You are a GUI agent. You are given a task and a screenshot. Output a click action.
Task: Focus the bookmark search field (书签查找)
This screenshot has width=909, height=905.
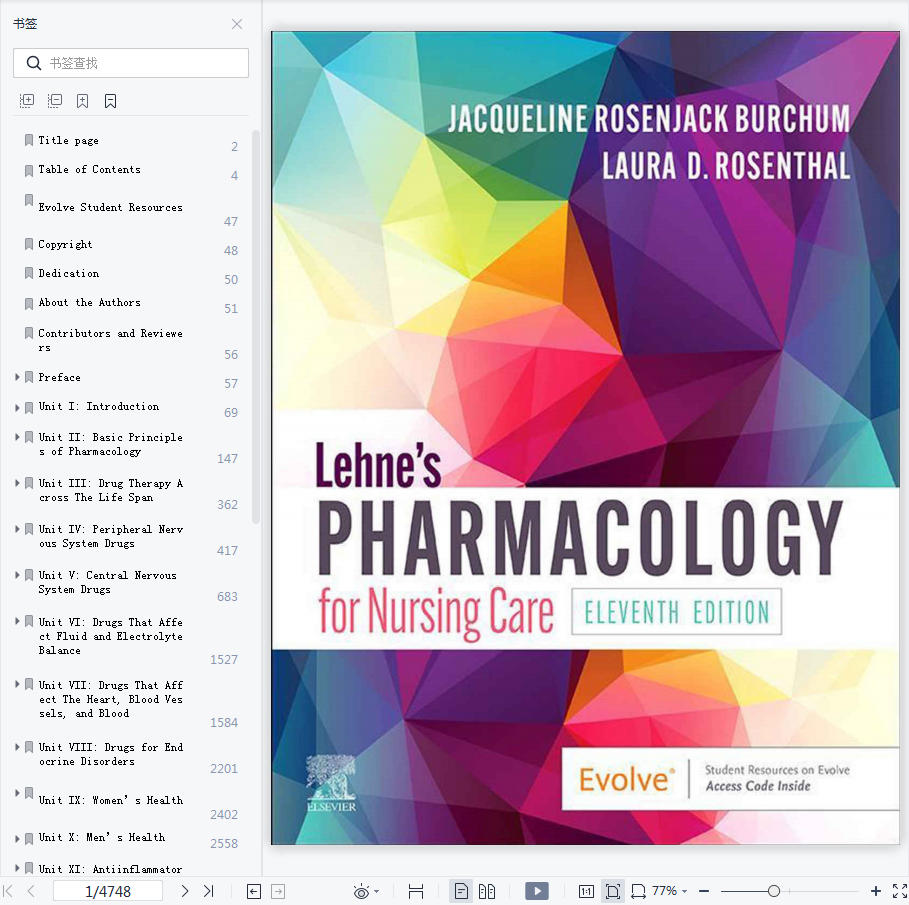pos(131,63)
